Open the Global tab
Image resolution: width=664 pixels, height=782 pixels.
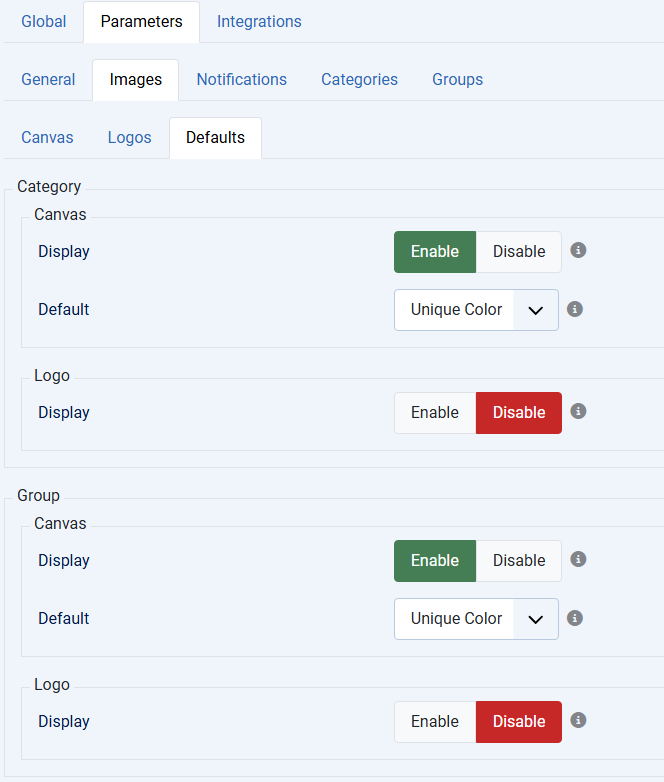(44, 21)
